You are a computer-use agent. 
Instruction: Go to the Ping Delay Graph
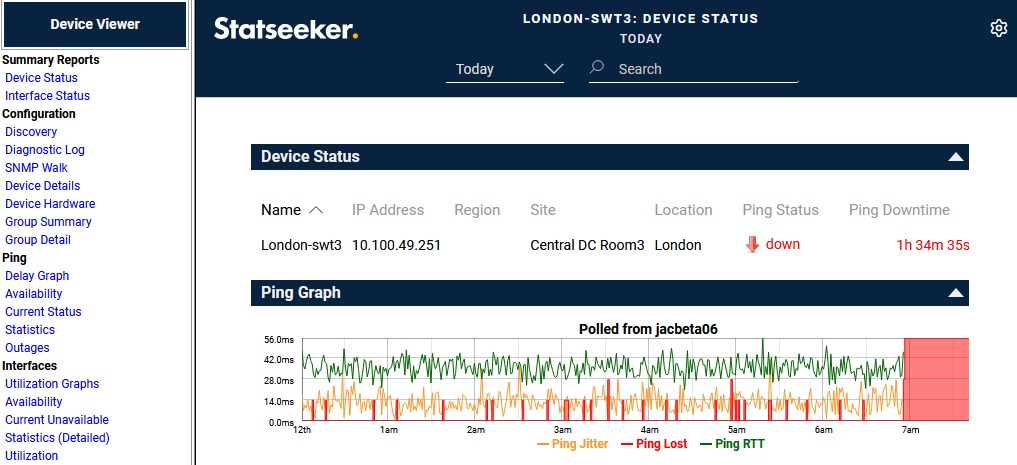[x=37, y=276]
